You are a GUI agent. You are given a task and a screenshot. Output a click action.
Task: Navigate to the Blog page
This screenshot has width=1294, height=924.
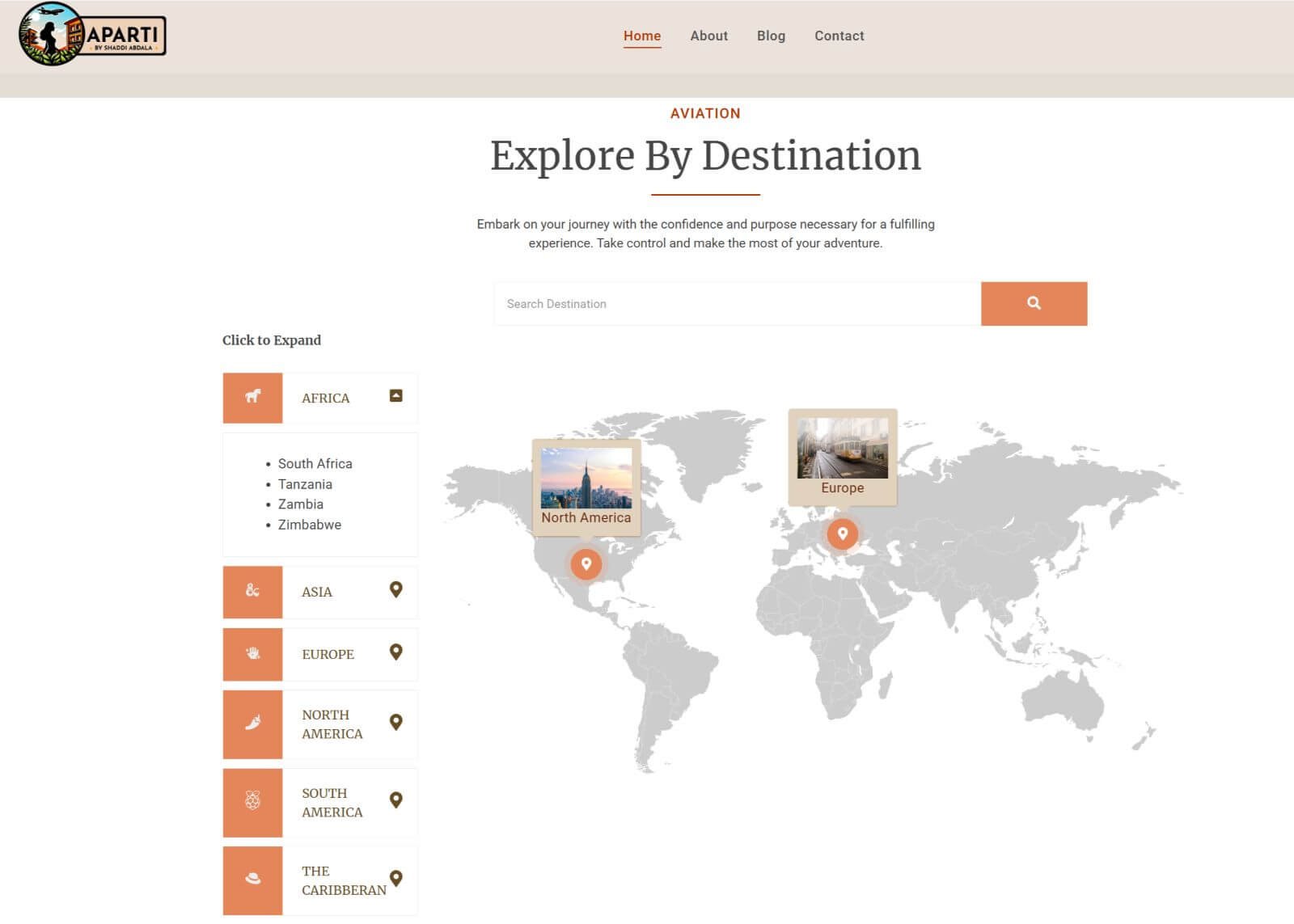771,36
